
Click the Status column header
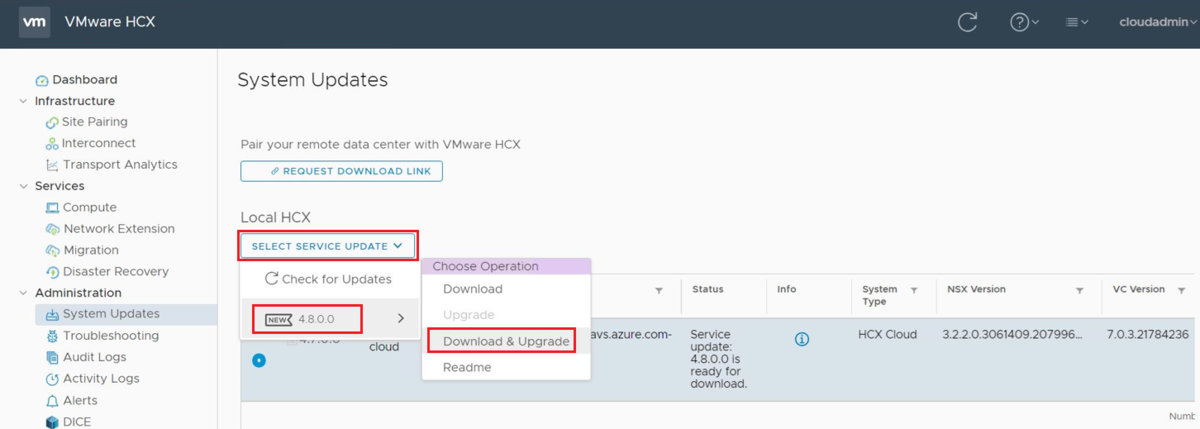point(708,290)
